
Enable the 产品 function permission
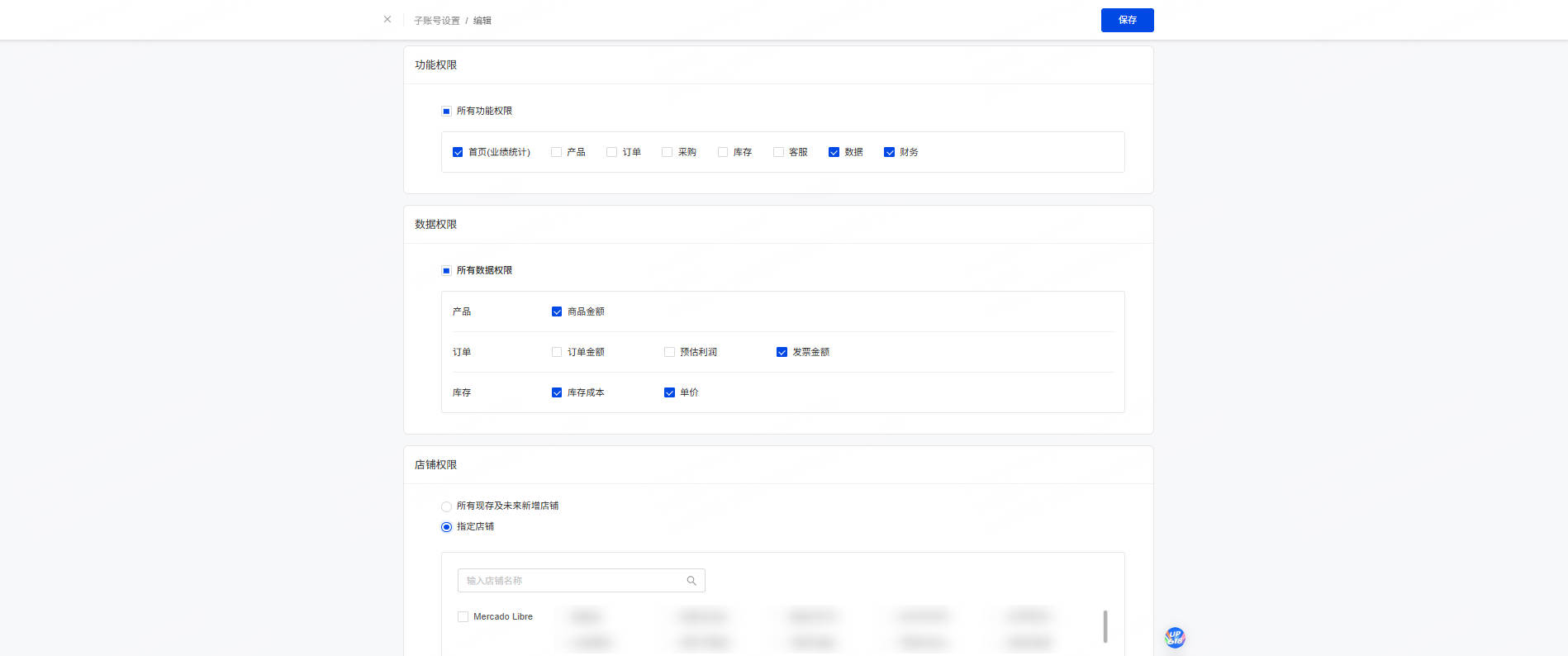[x=556, y=152]
